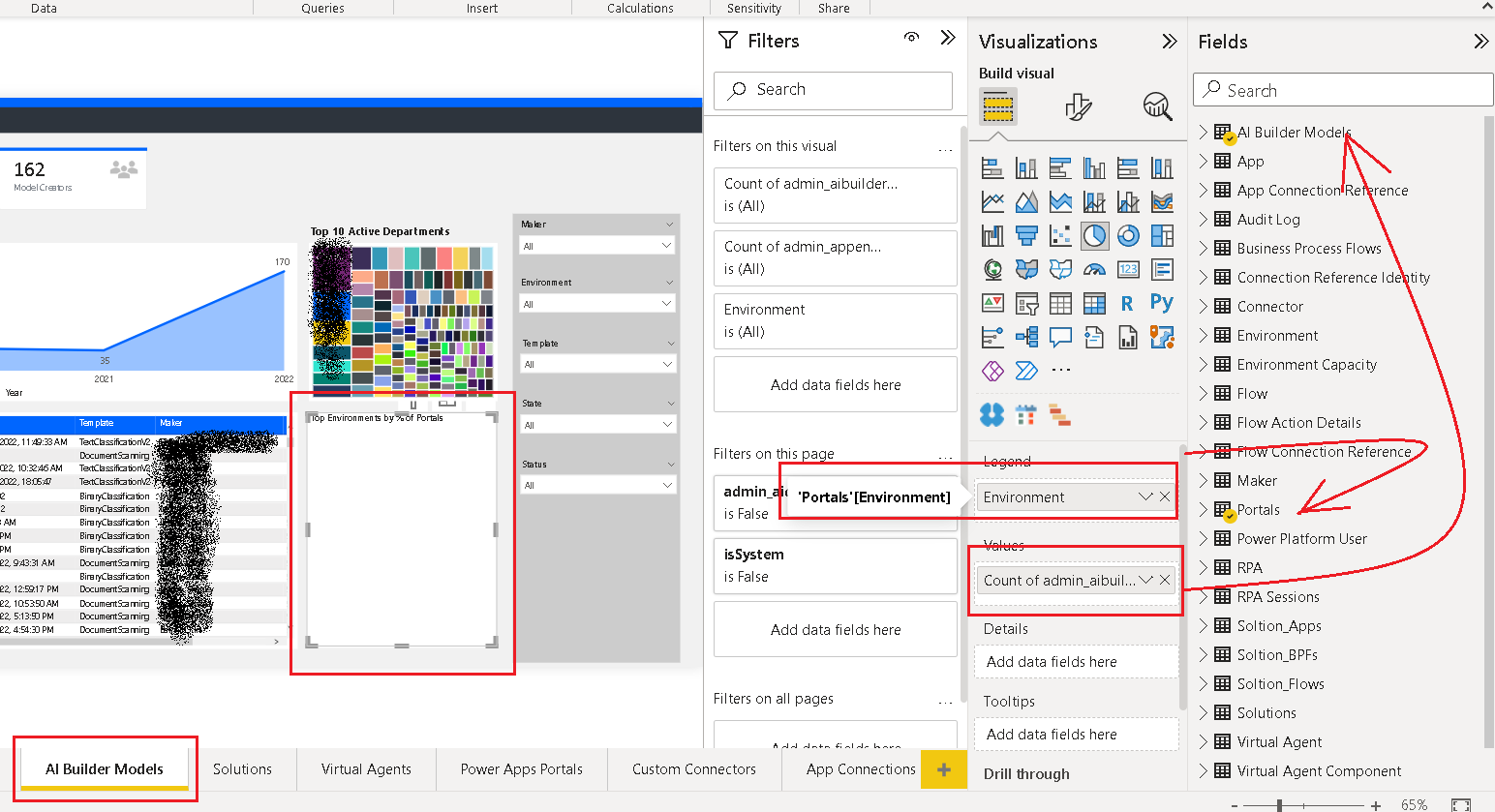Viewport: 1495px width, 812px height.
Task: Switch visual to a donut chart
Action: pos(1127,235)
